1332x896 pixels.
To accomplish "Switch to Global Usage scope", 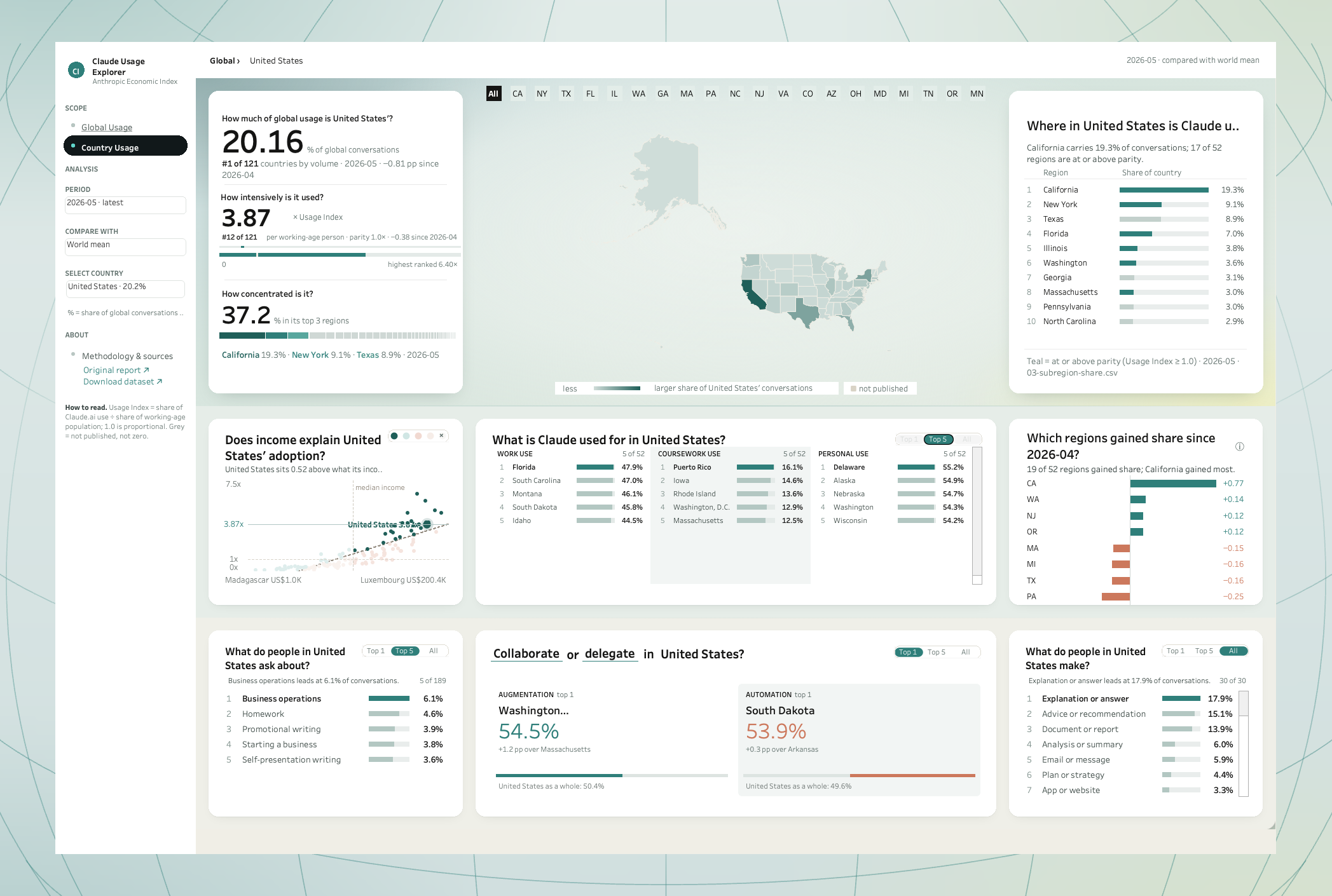I will click(x=106, y=127).
